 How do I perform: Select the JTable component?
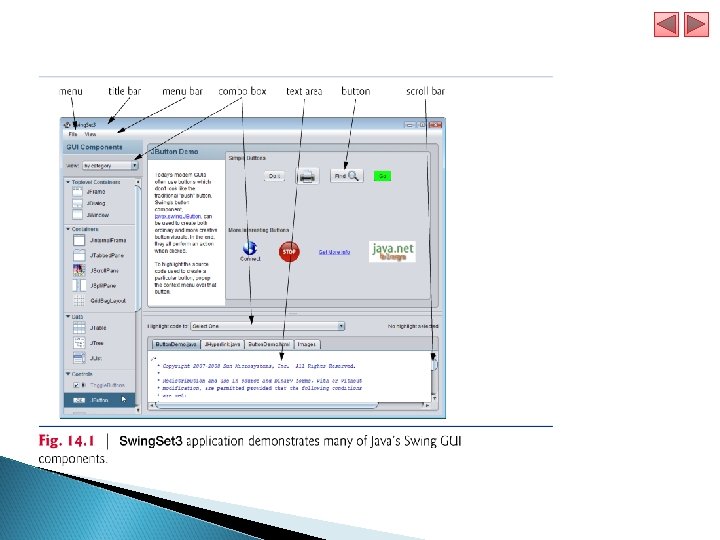90,328
